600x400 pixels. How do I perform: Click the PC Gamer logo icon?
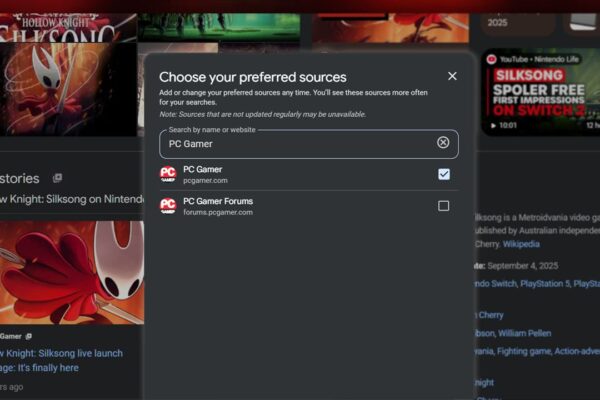point(168,174)
